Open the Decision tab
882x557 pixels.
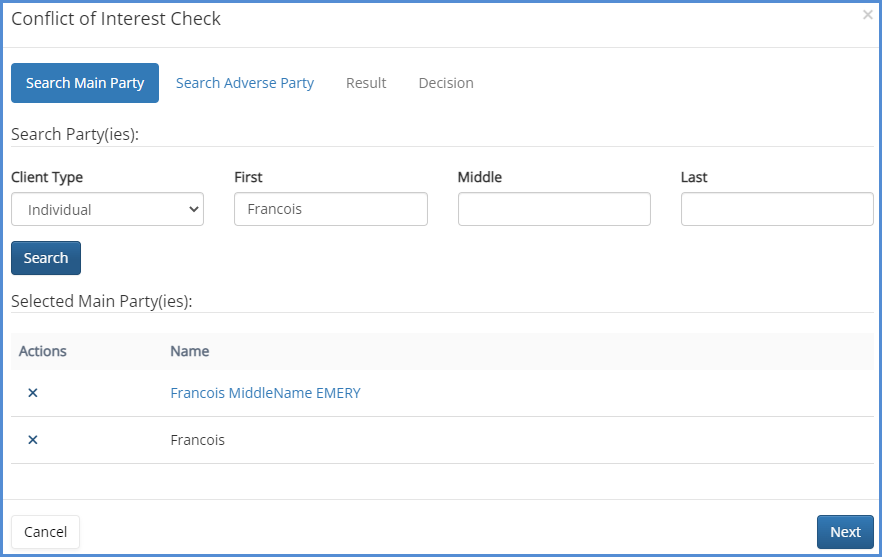tap(446, 83)
